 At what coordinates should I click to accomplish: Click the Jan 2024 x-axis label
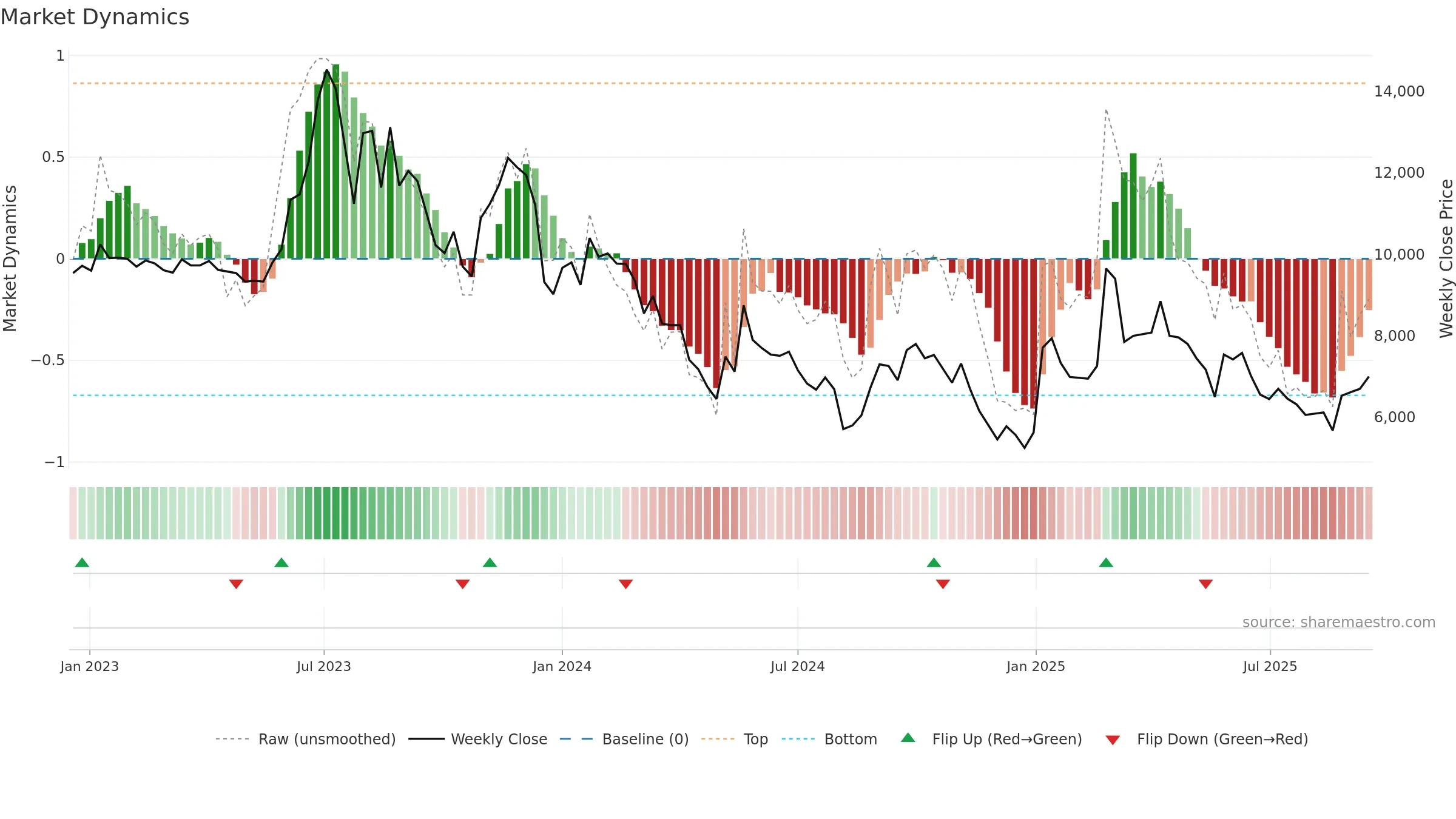click(562, 666)
